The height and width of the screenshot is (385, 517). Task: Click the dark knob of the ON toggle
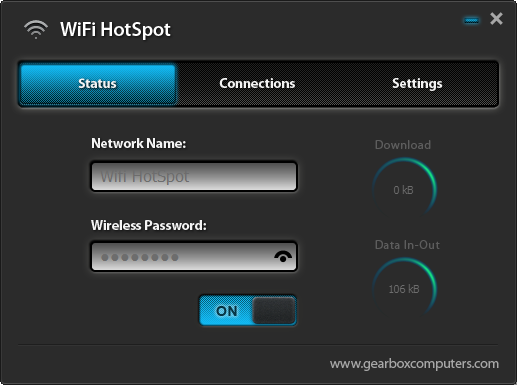[274, 310]
